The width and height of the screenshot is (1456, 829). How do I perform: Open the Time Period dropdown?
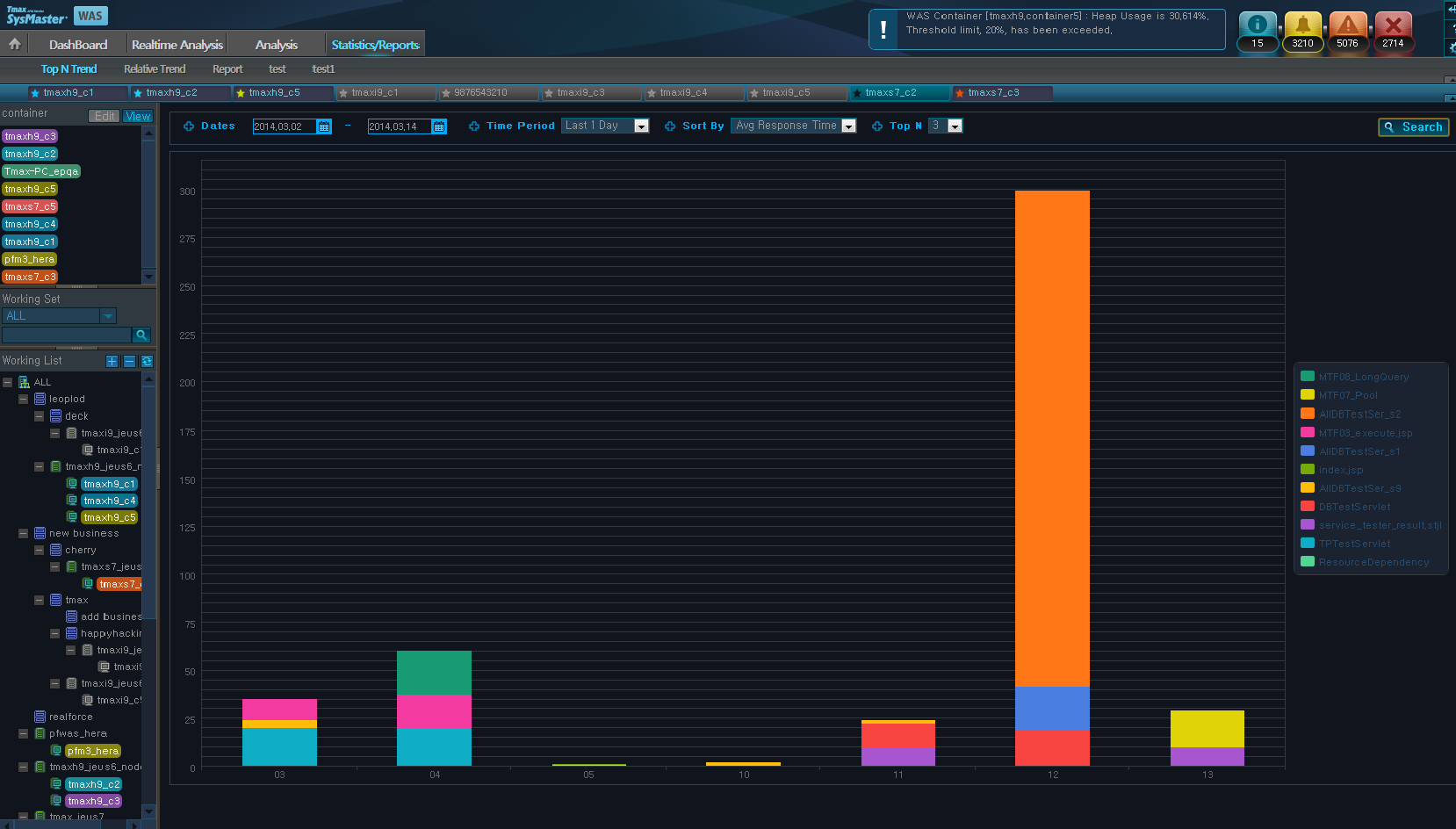pyautogui.click(x=605, y=126)
